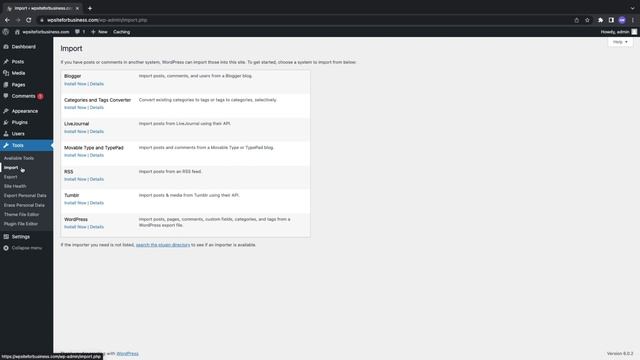View RSS importer details
The width and height of the screenshot is (640, 360).
point(97,179)
